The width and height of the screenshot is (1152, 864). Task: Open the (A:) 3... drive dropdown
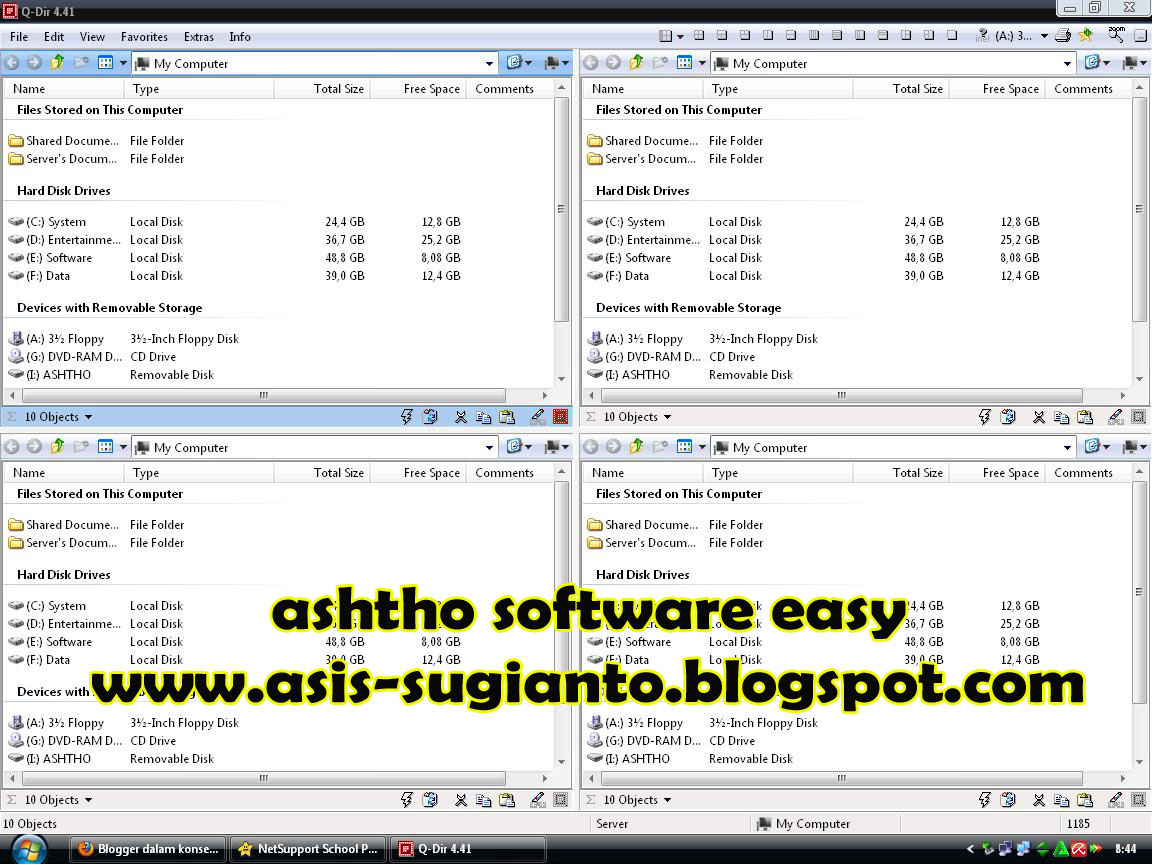click(x=1044, y=36)
